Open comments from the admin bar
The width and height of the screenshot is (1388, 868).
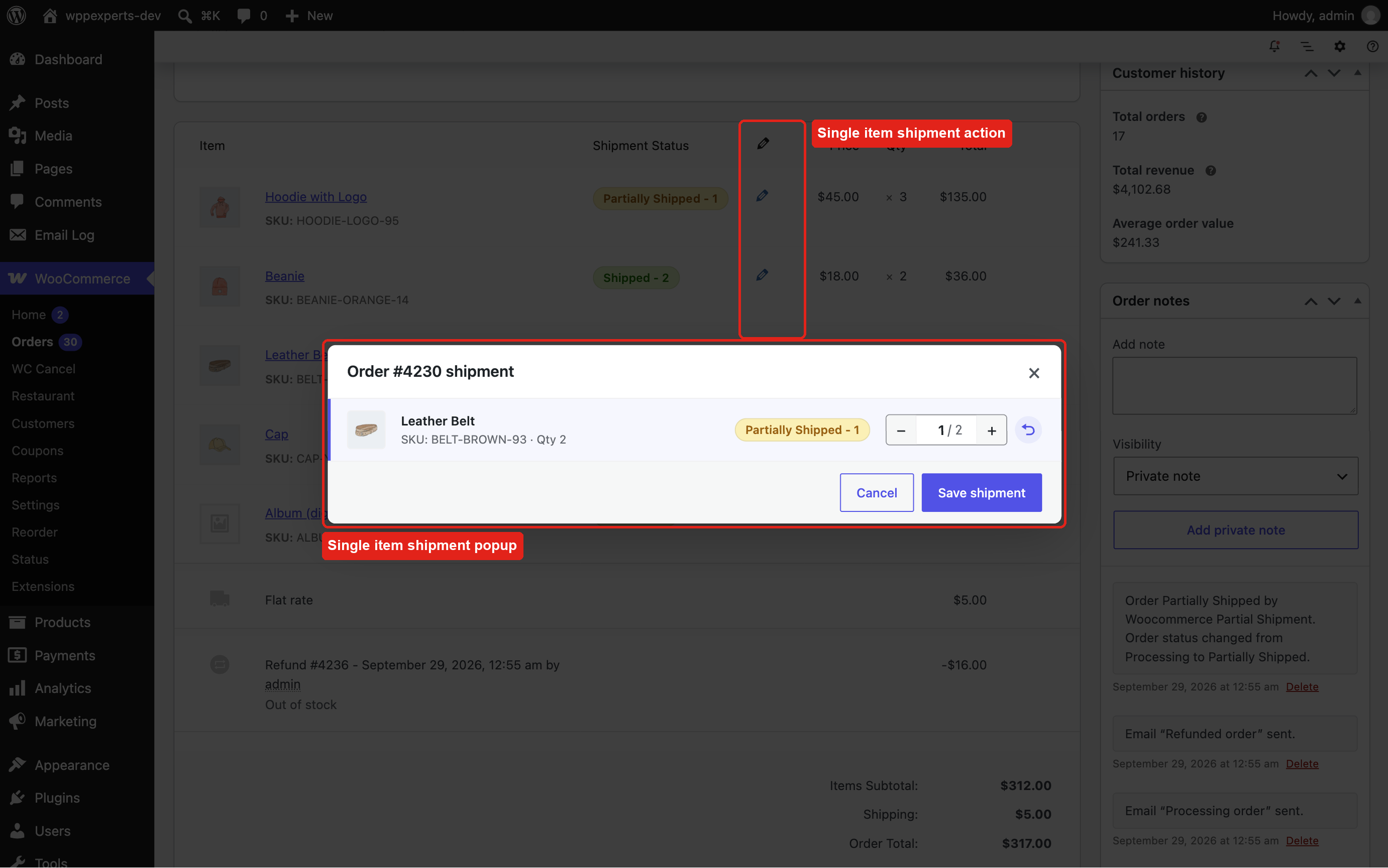[252, 16]
